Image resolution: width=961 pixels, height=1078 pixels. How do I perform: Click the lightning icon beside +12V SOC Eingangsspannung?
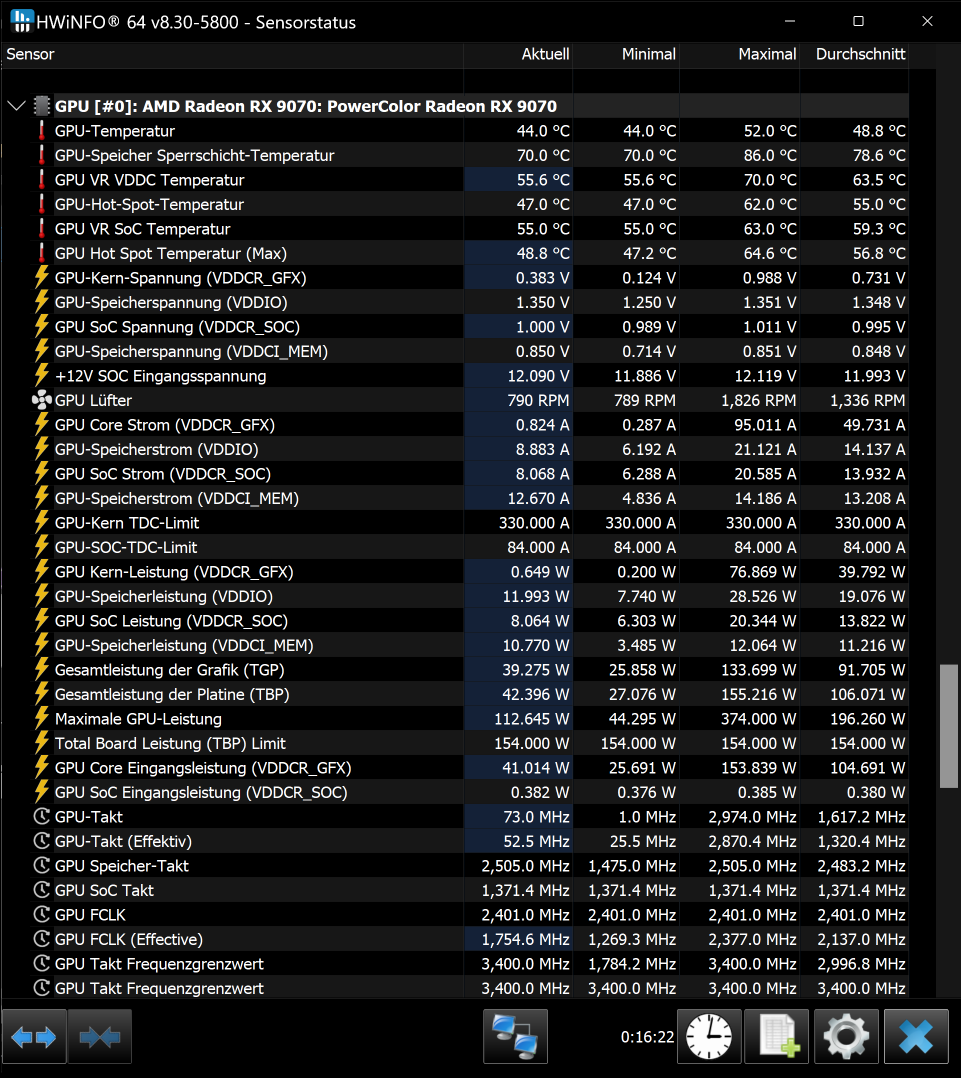coord(41,376)
